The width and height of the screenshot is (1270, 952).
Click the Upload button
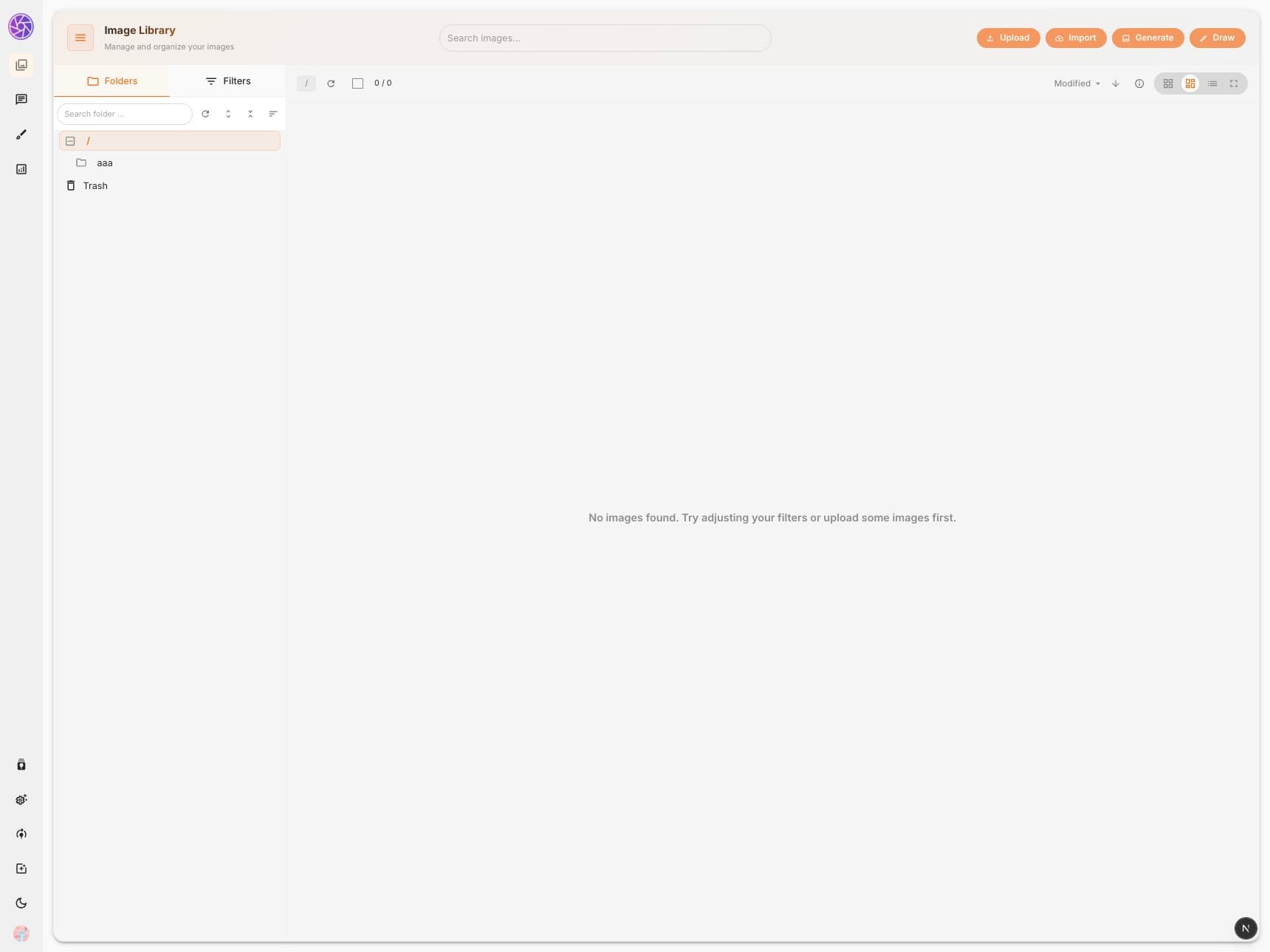(x=1008, y=38)
